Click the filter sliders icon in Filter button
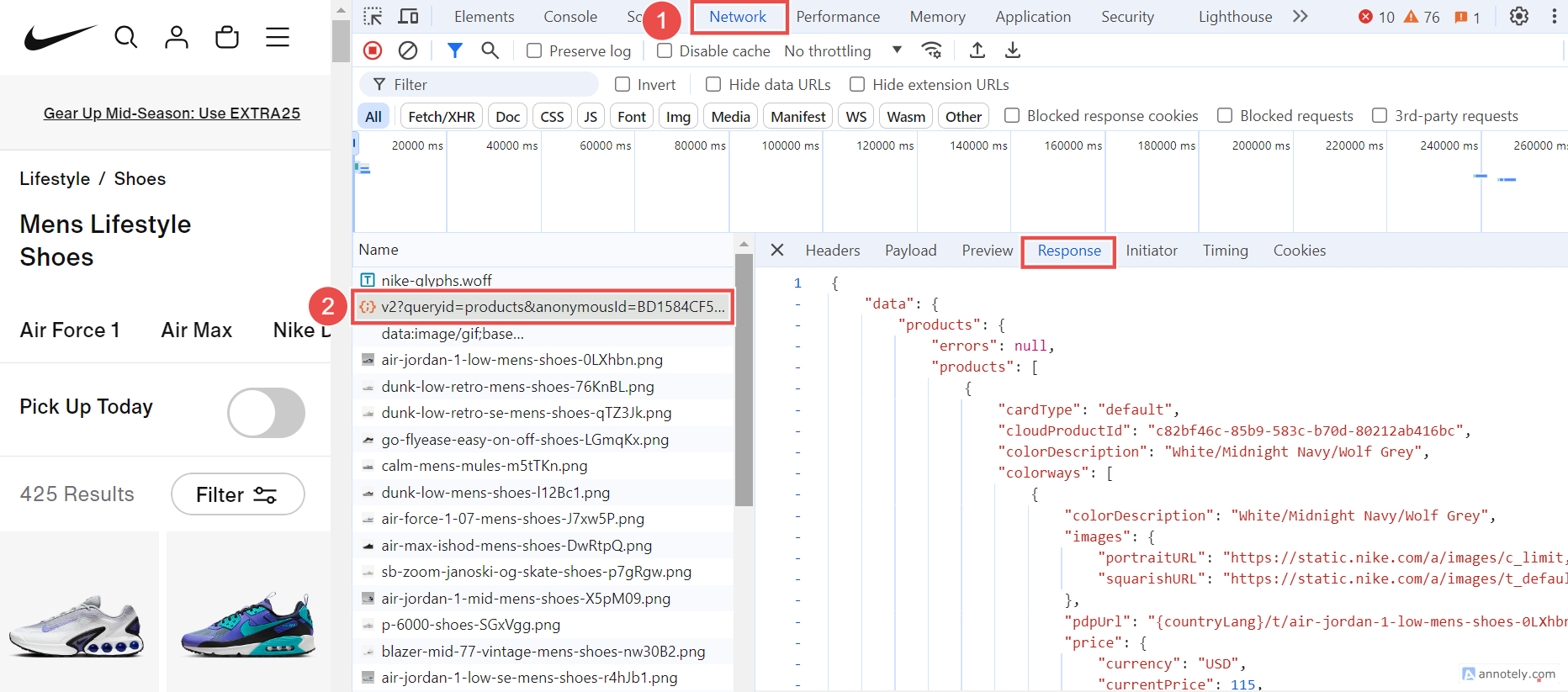 [265, 494]
